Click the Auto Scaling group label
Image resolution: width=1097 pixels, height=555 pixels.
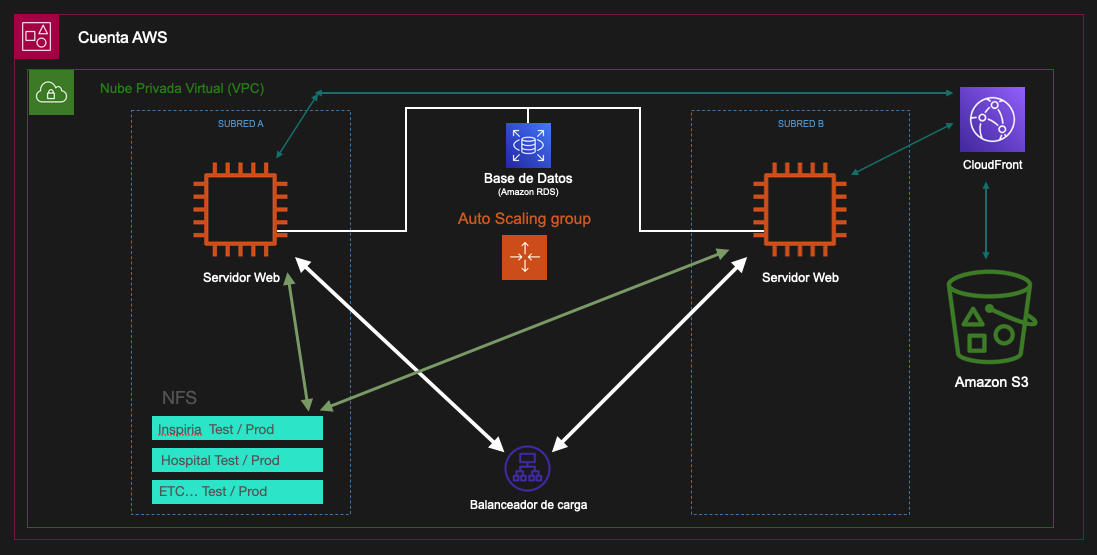click(x=524, y=218)
